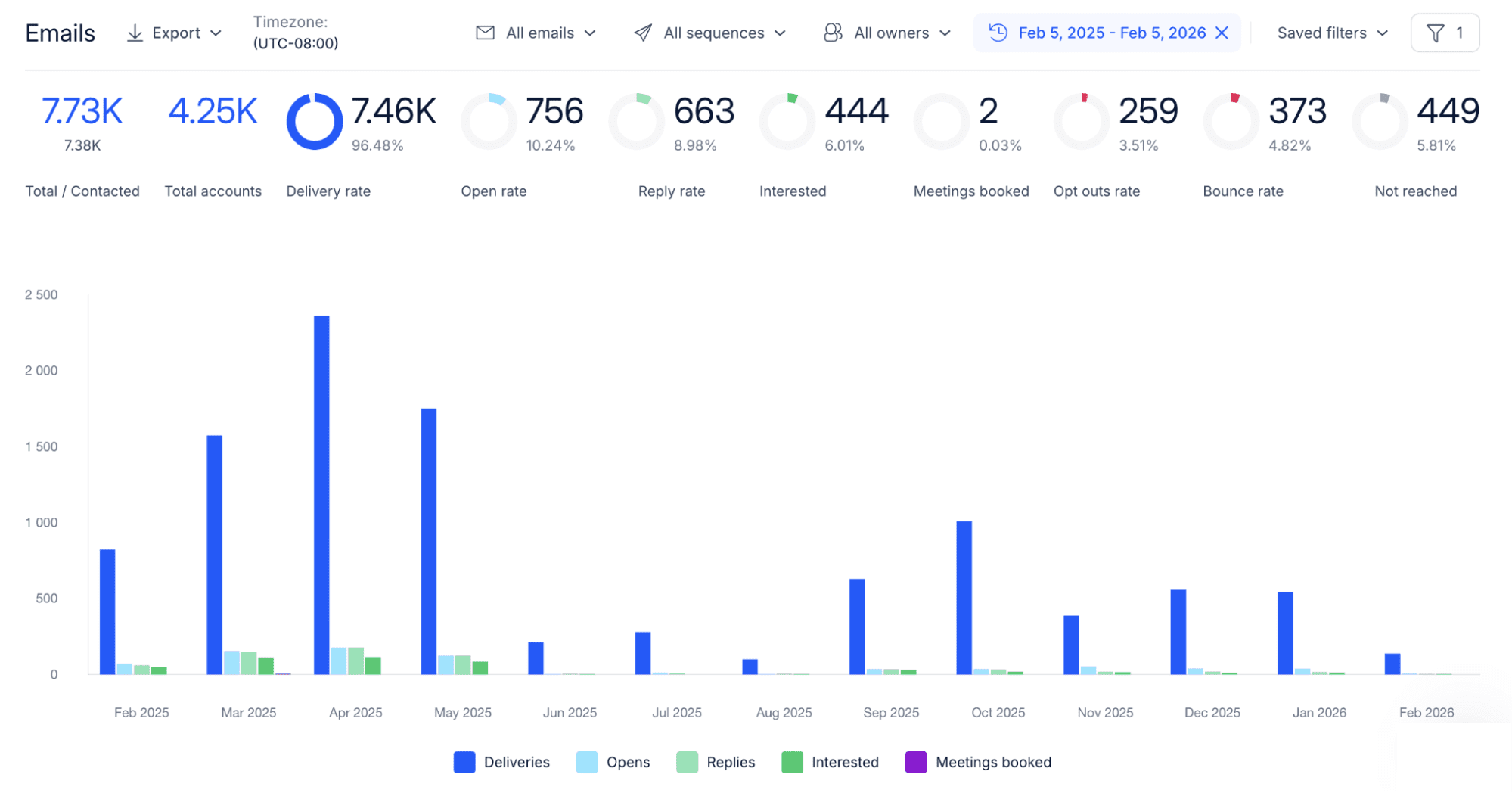Click the envelope icon beside All emails

[485, 33]
